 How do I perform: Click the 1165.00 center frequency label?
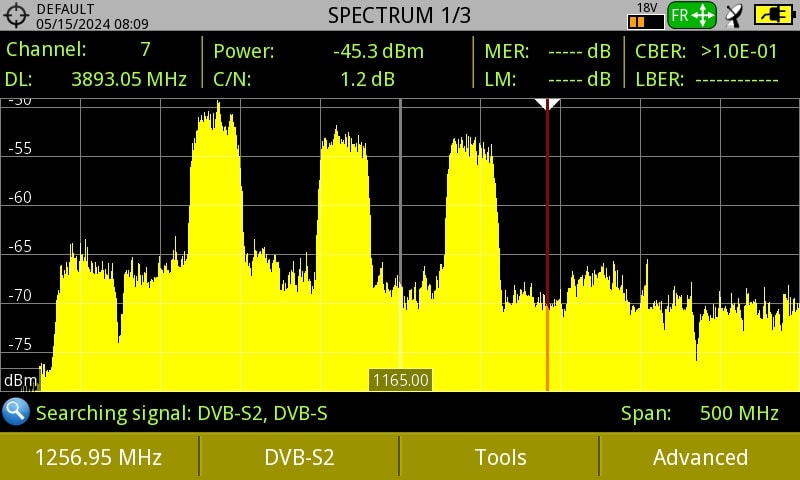click(401, 380)
